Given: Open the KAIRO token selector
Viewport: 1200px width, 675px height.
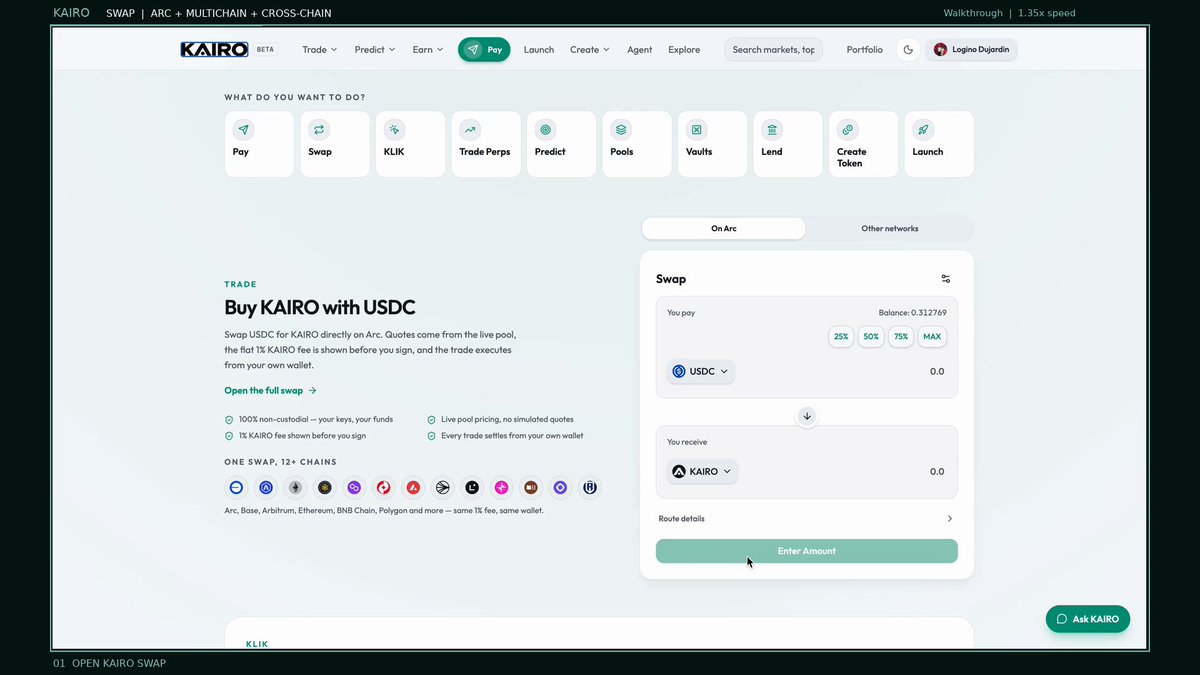Looking at the screenshot, I should 703,471.
